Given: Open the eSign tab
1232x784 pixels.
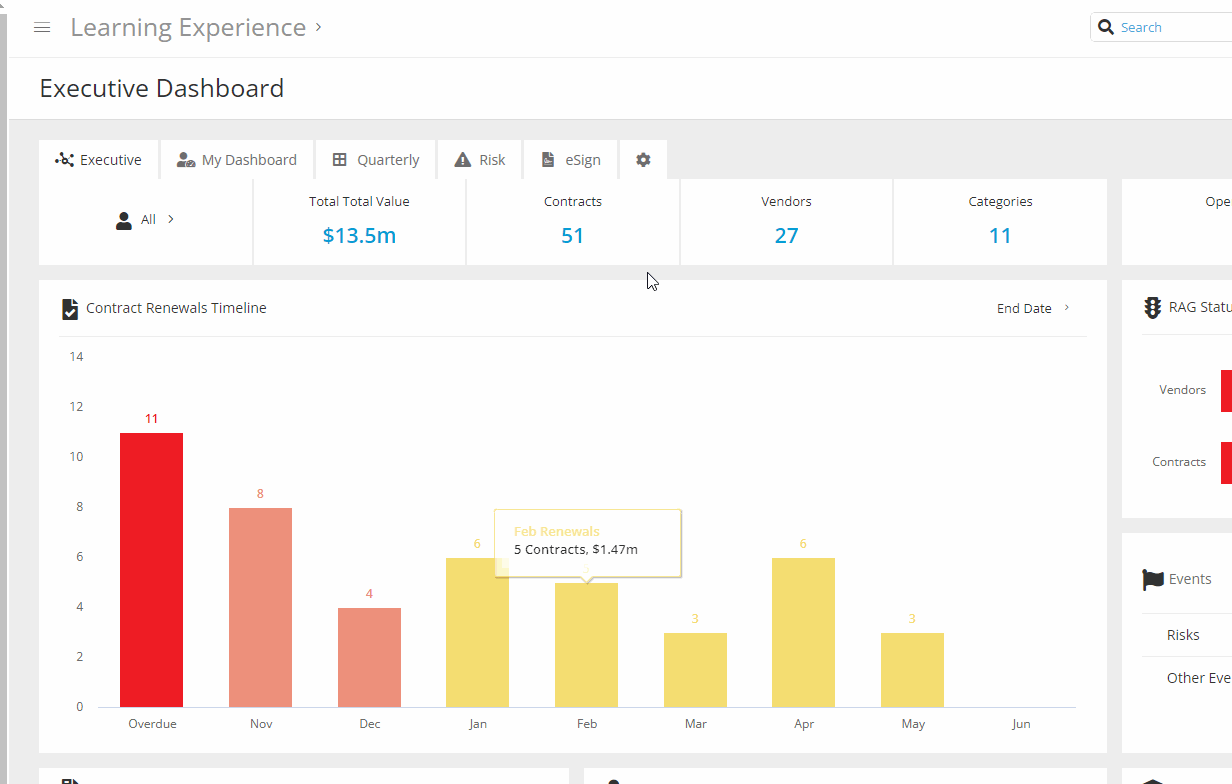Looking at the screenshot, I should click(x=570, y=159).
